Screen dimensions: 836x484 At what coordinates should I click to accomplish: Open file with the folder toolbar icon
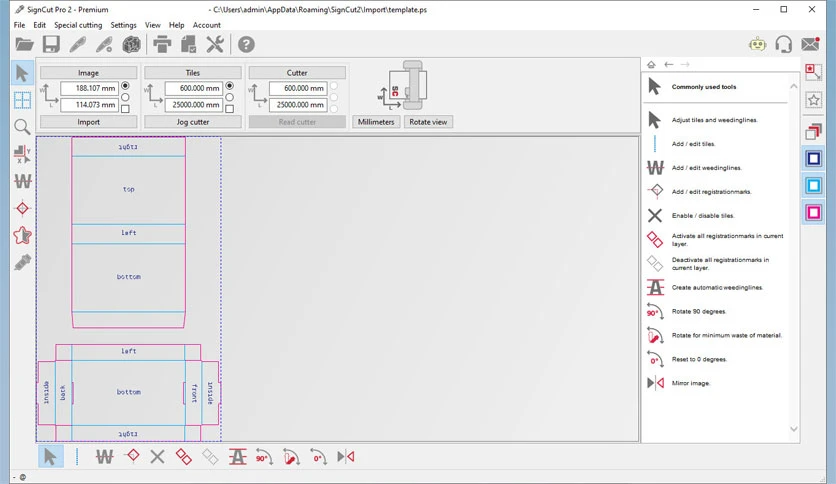[x=24, y=44]
